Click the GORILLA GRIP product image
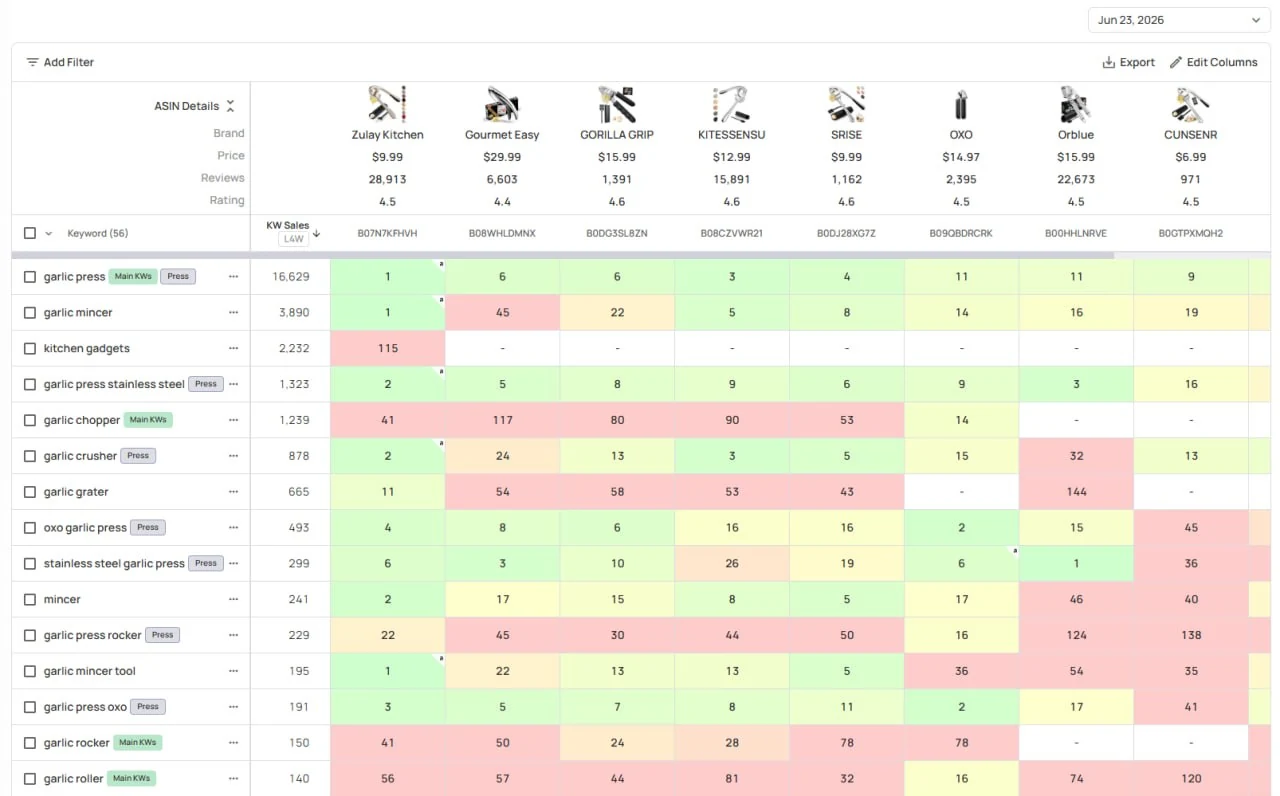Image resolution: width=1280 pixels, height=796 pixels. (617, 104)
